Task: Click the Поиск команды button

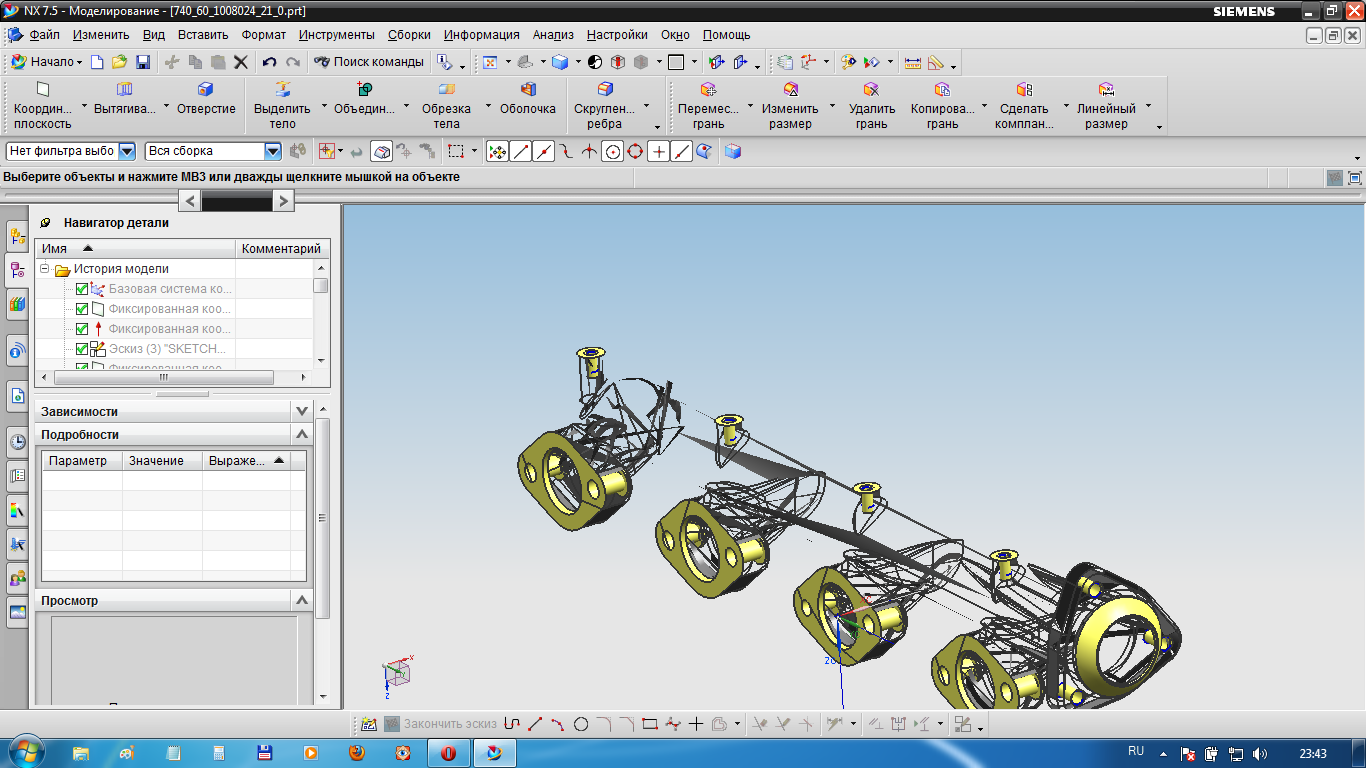Action: 369,62
